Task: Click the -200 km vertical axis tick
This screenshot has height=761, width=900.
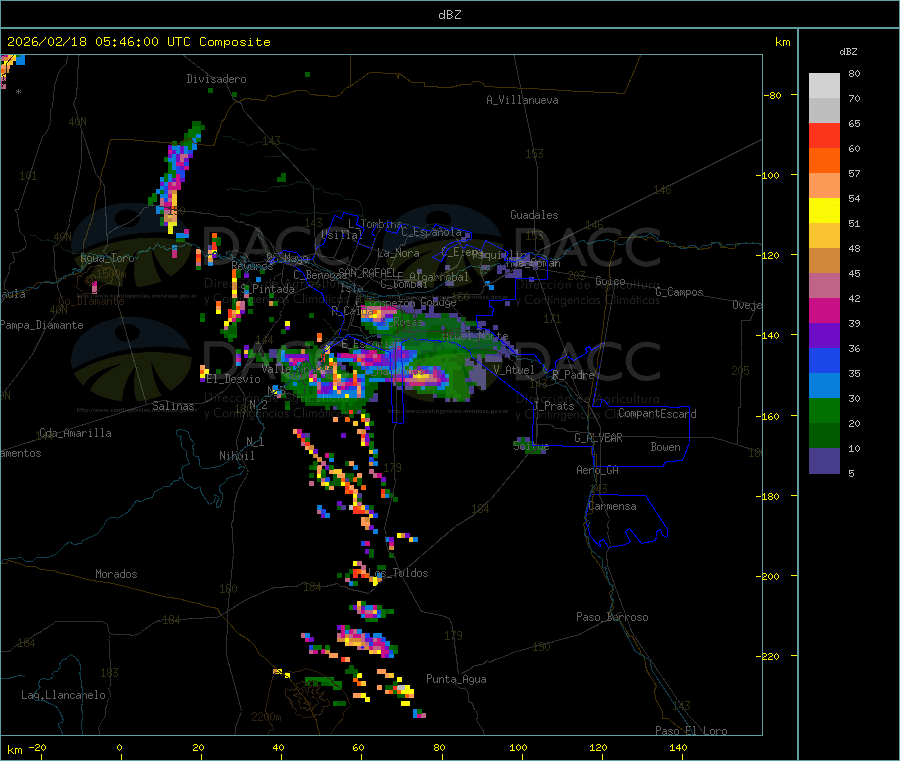Action: 770,576
